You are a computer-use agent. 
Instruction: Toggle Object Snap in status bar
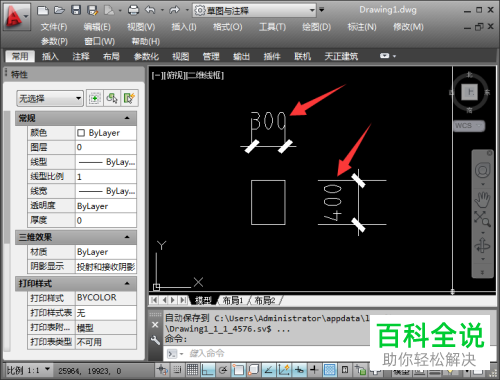coord(238,370)
